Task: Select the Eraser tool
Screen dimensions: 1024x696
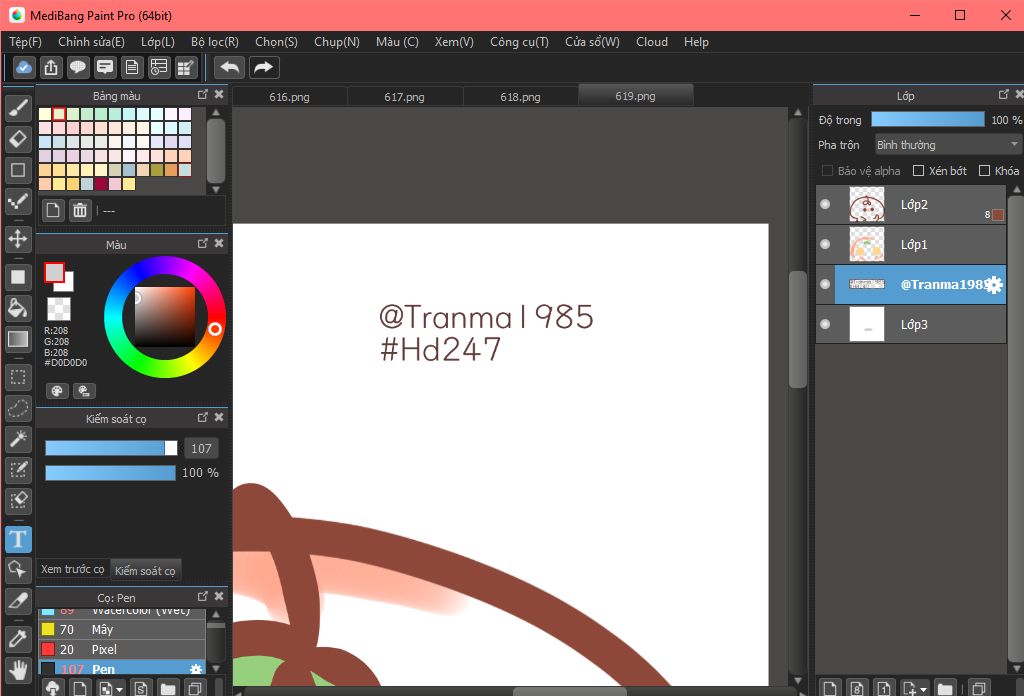Action: (18, 138)
